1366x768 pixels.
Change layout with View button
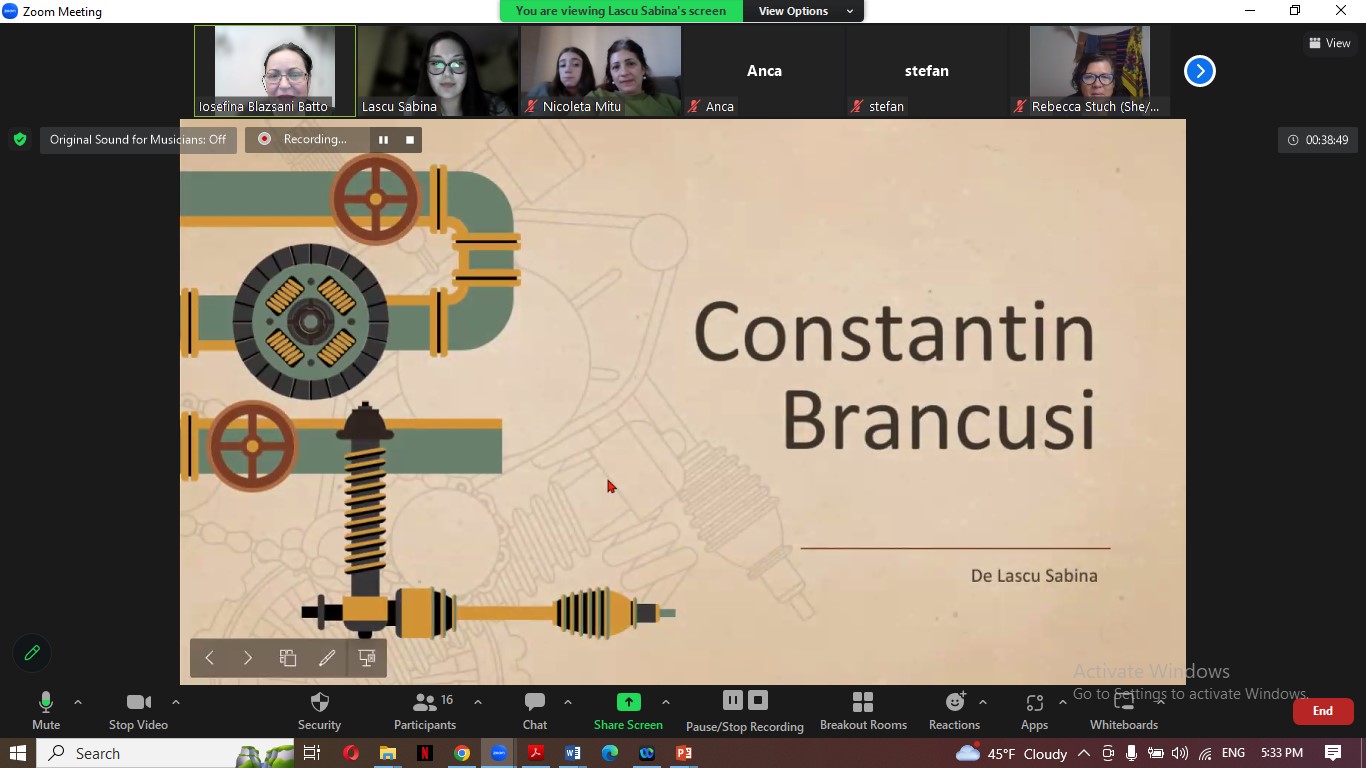(1329, 43)
